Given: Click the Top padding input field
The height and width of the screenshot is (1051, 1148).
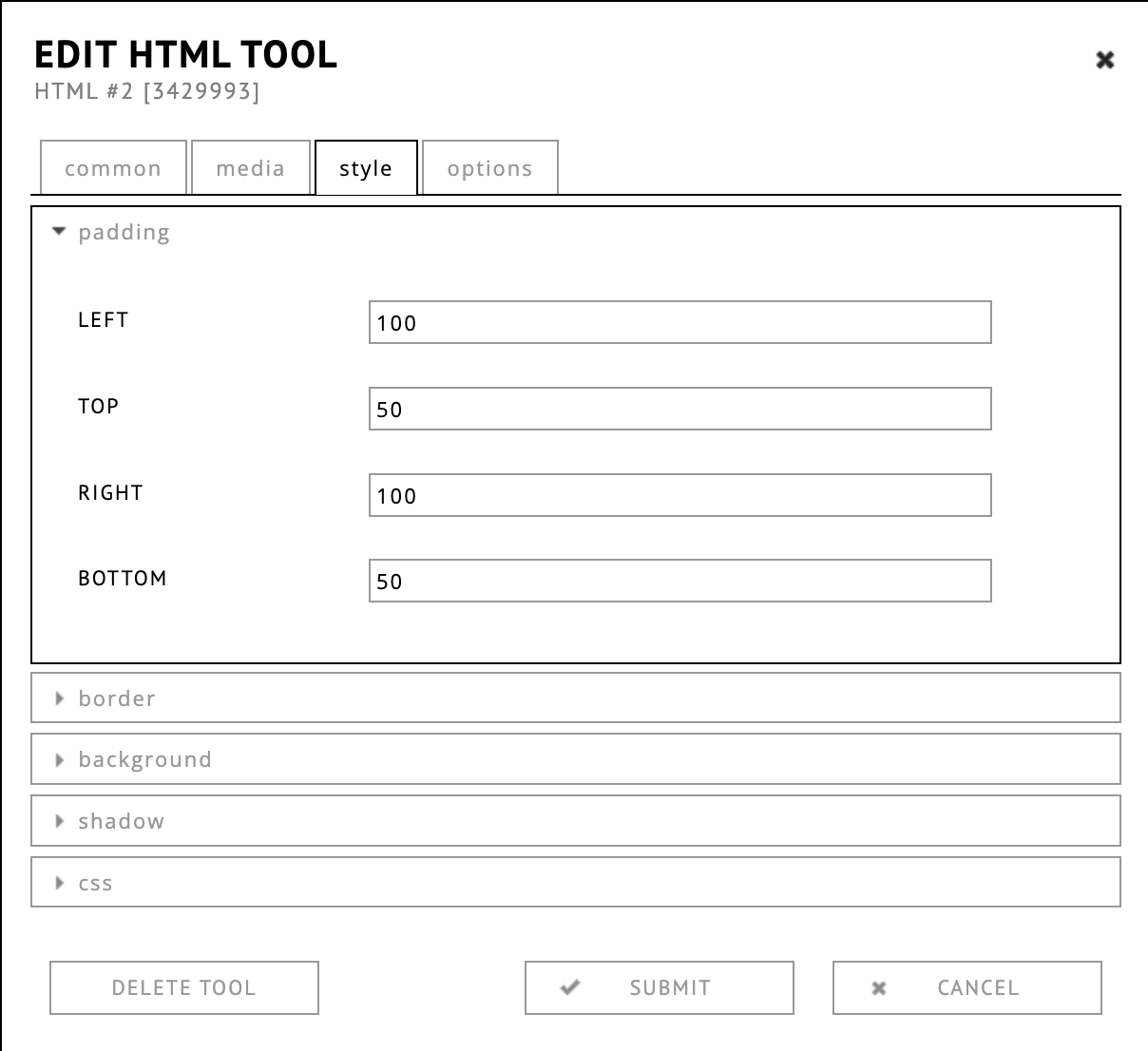Looking at the screenshot, I should [679, 409].
